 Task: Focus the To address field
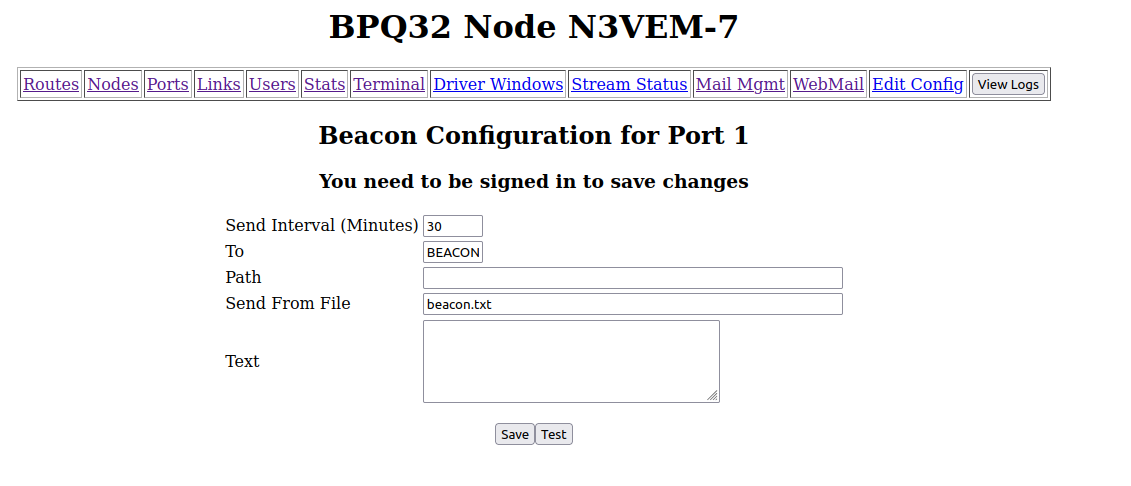(x=453, y=252)
